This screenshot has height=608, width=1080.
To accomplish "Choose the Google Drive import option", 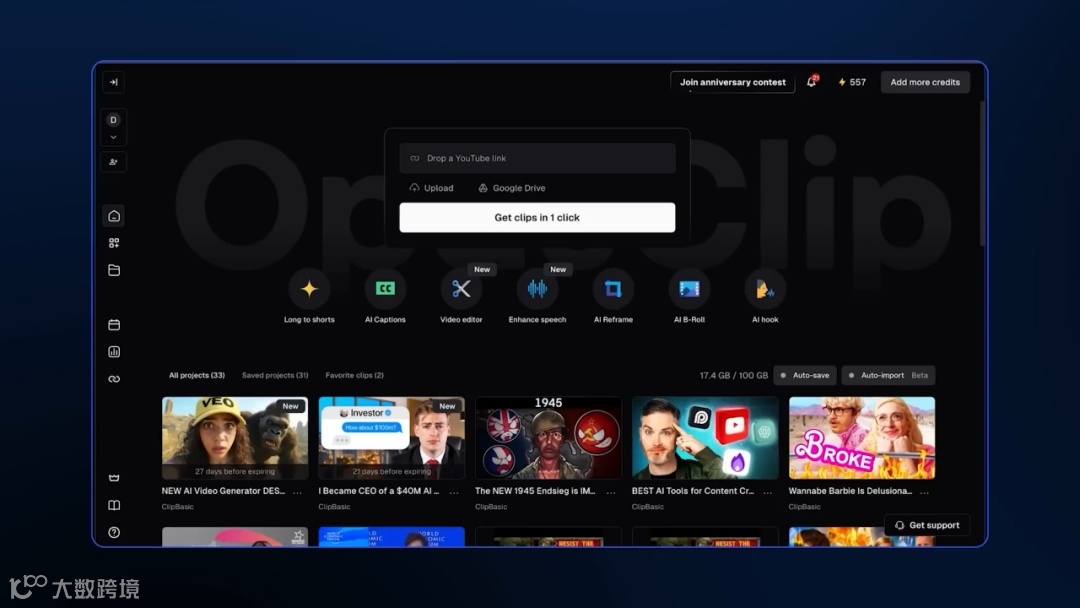I will [x=512, y=188].
